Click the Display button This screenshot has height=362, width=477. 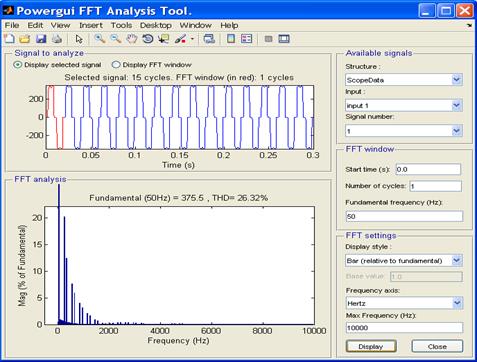(371, 347)
